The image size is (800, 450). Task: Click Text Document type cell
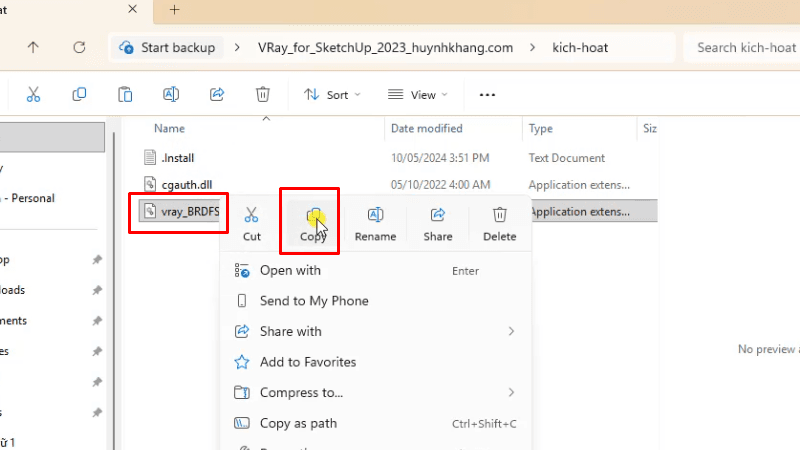566,158
